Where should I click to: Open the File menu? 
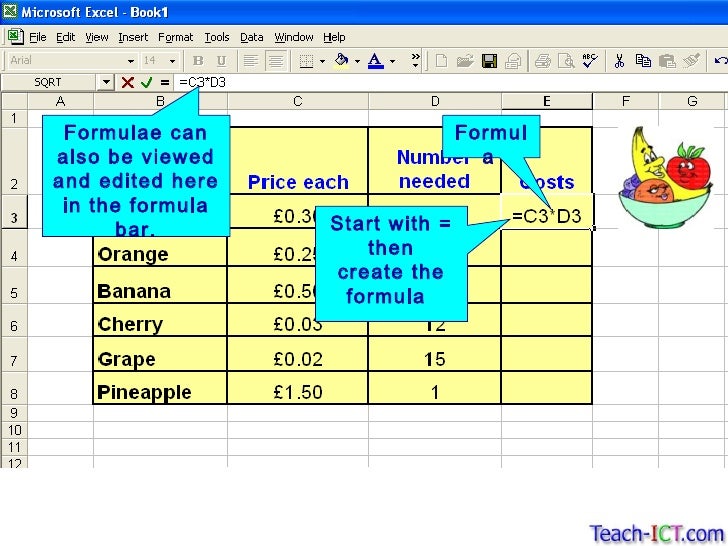(38, 37)
